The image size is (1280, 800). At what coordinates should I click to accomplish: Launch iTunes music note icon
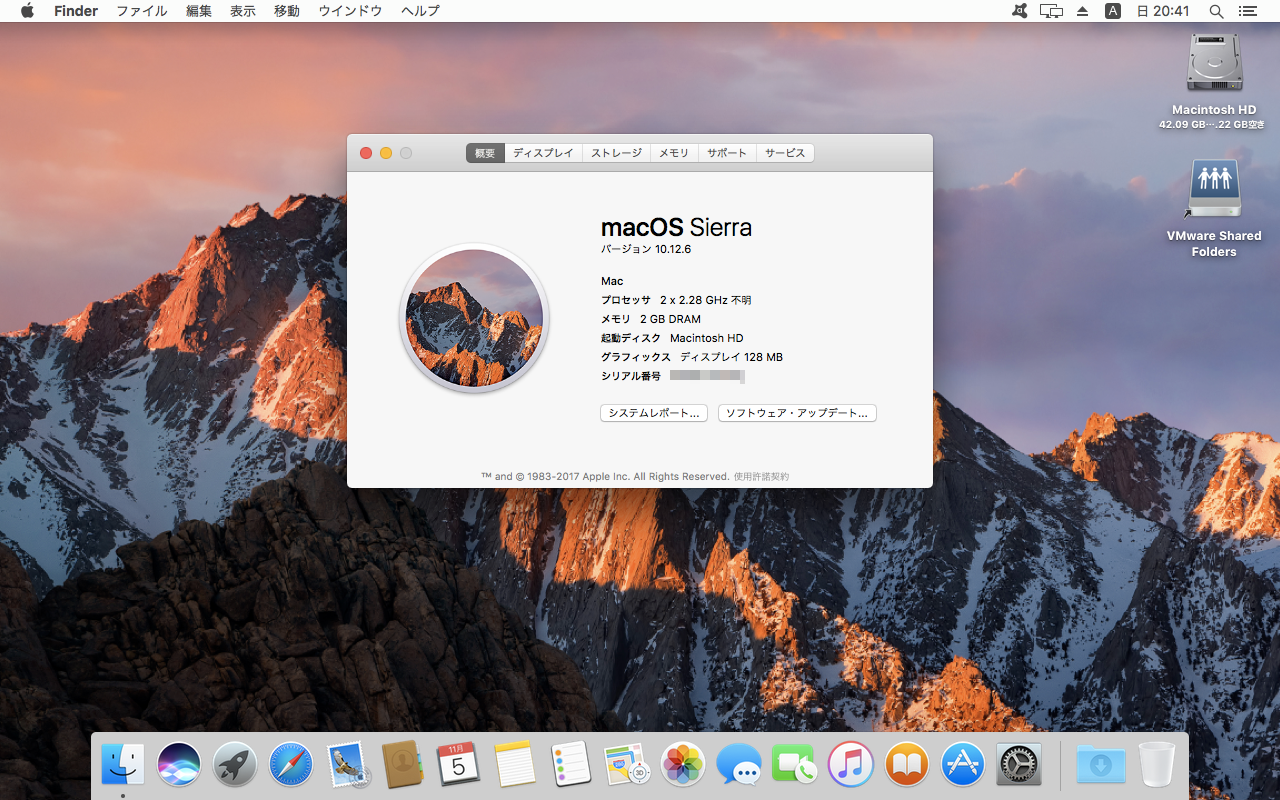click(x=851, y=765)
